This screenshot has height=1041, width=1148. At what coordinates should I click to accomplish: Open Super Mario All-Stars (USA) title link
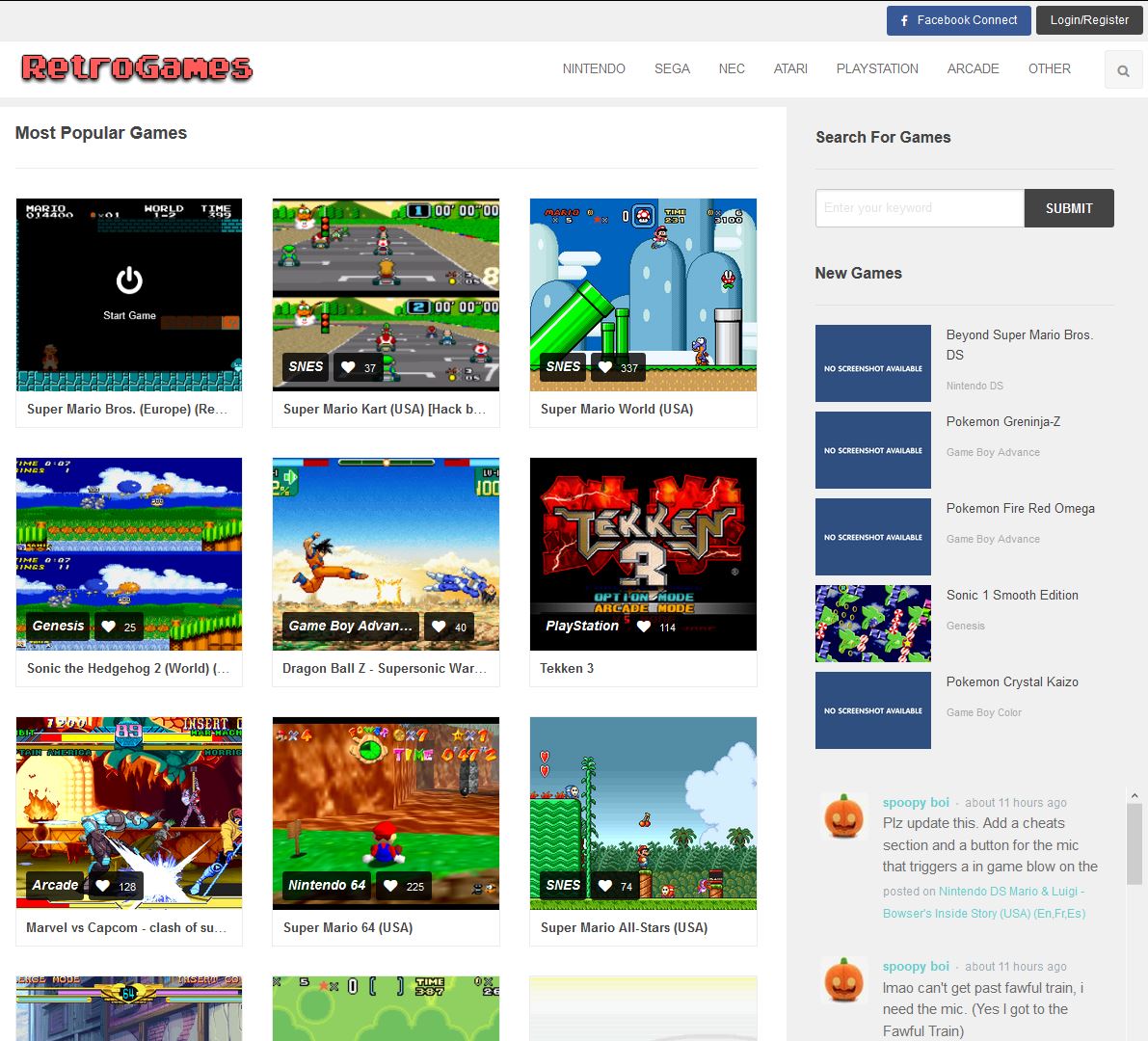coord(624,927)
